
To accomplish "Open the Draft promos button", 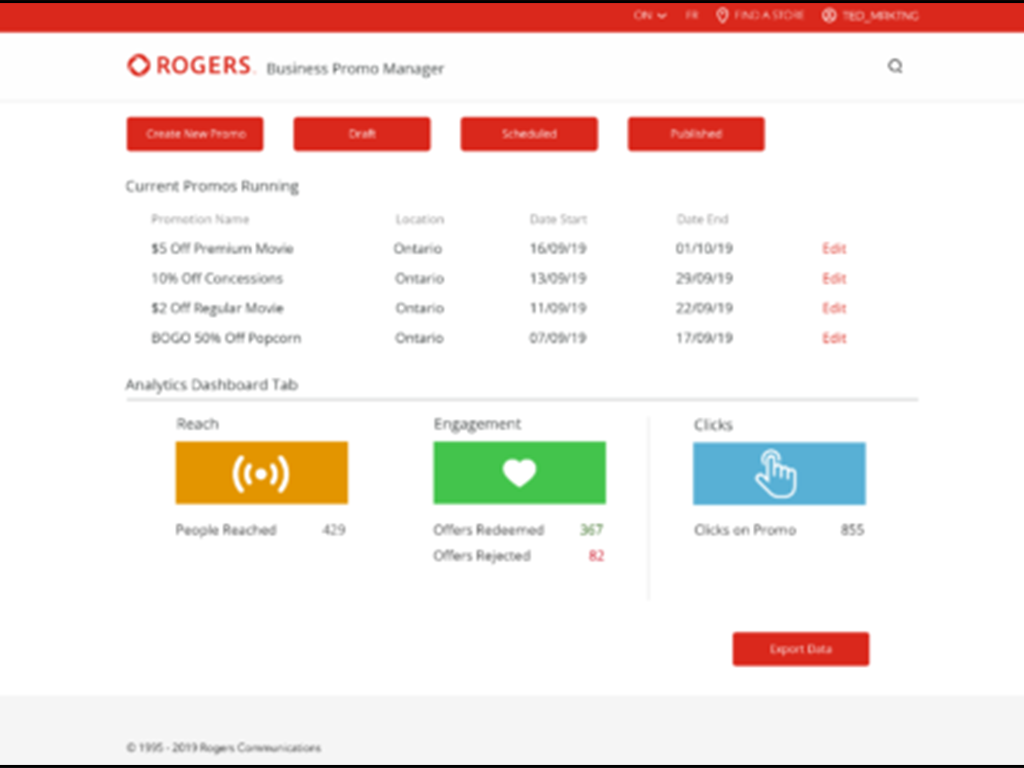I will click(x=362, y=134).
